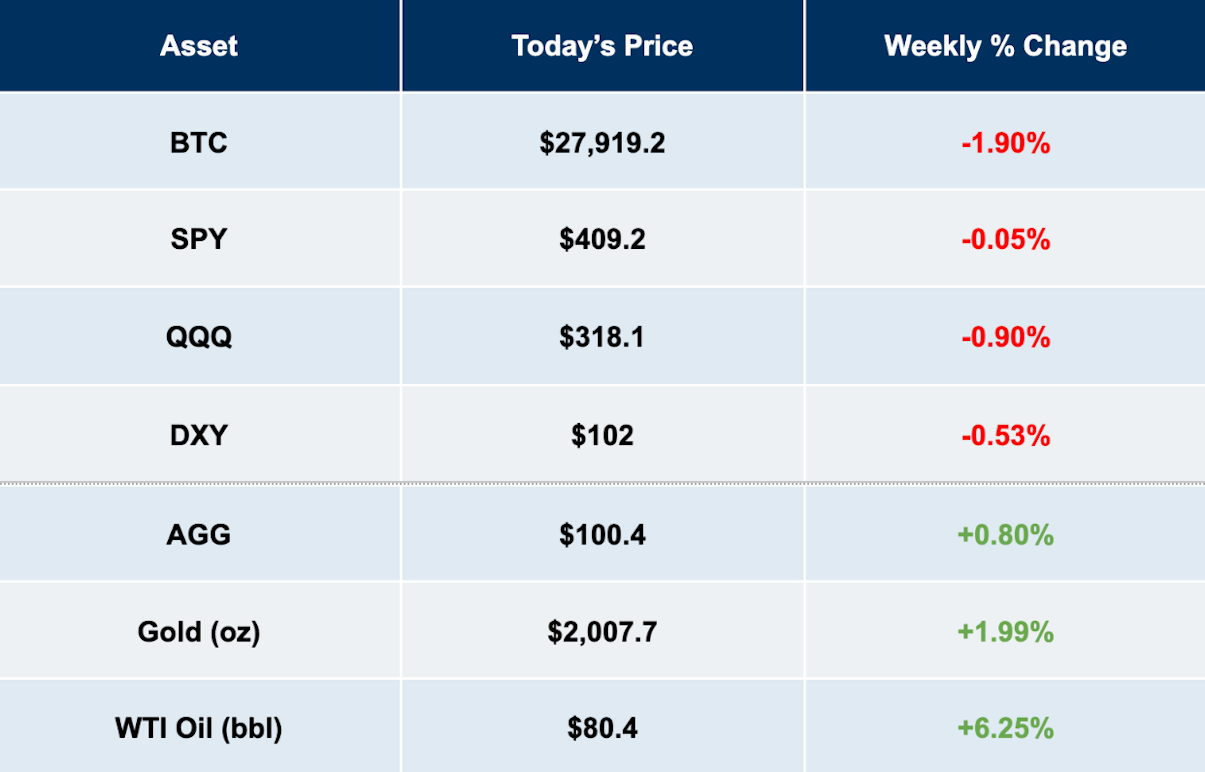Click AGG change +0.80%
The width and height of the screenshot is (1205, 772).
click(x=1005, y=534)
